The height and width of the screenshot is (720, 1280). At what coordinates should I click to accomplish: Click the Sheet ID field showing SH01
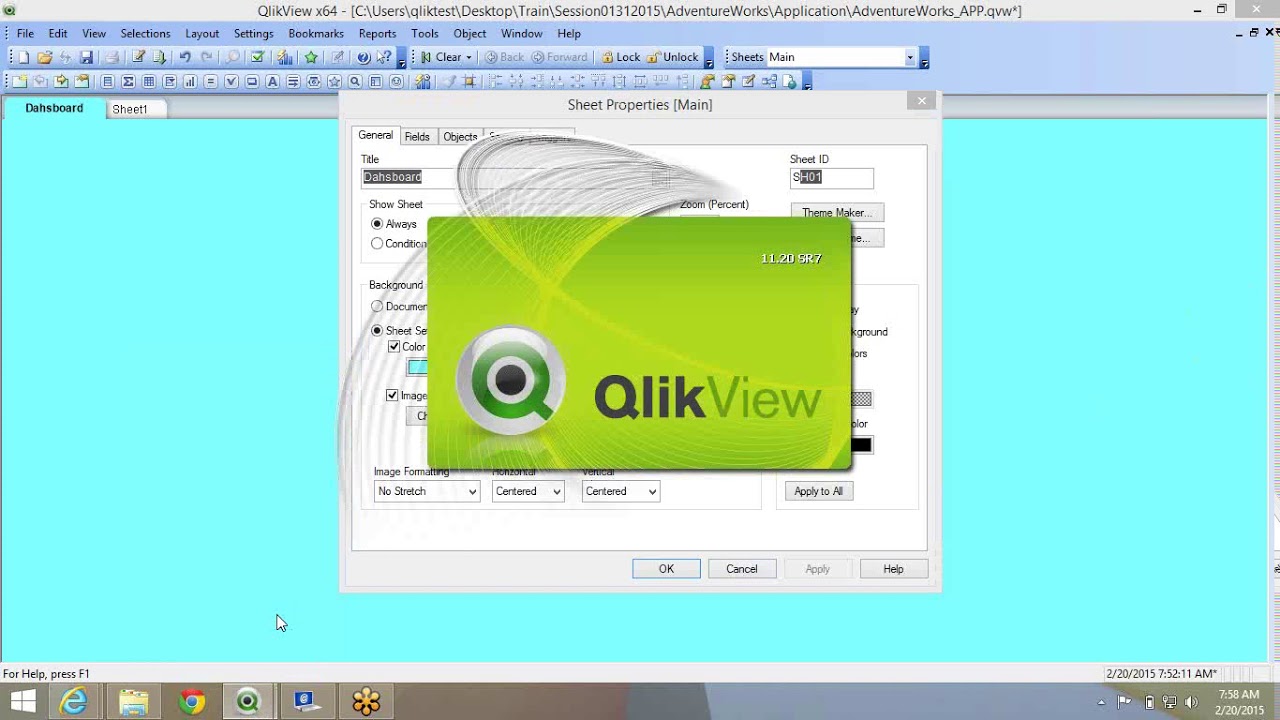click(832, 178)
